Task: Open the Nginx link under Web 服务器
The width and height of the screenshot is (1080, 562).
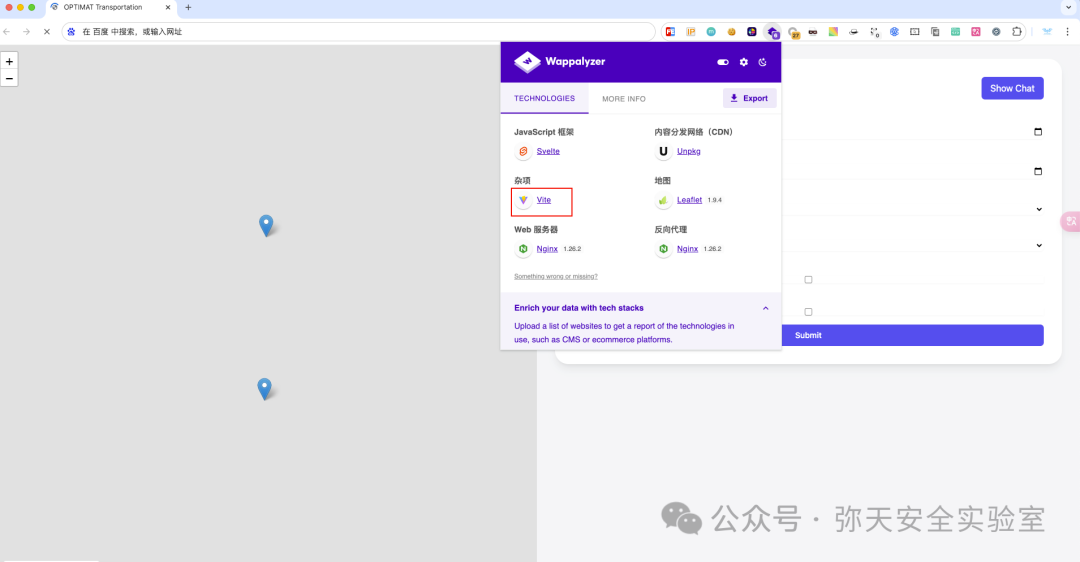Action: tap(547, 249)
